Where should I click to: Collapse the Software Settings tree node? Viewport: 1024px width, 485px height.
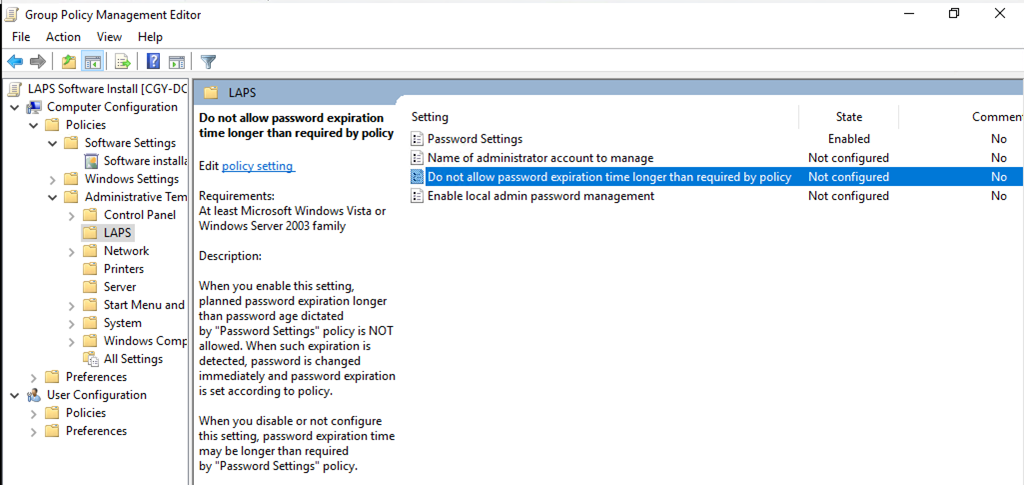tap(53, 143)
